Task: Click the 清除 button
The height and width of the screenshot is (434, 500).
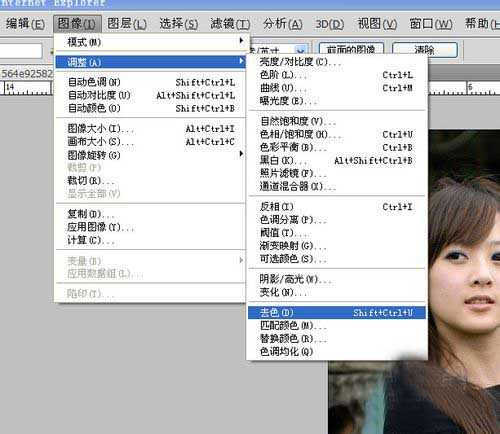Action: 425,50
